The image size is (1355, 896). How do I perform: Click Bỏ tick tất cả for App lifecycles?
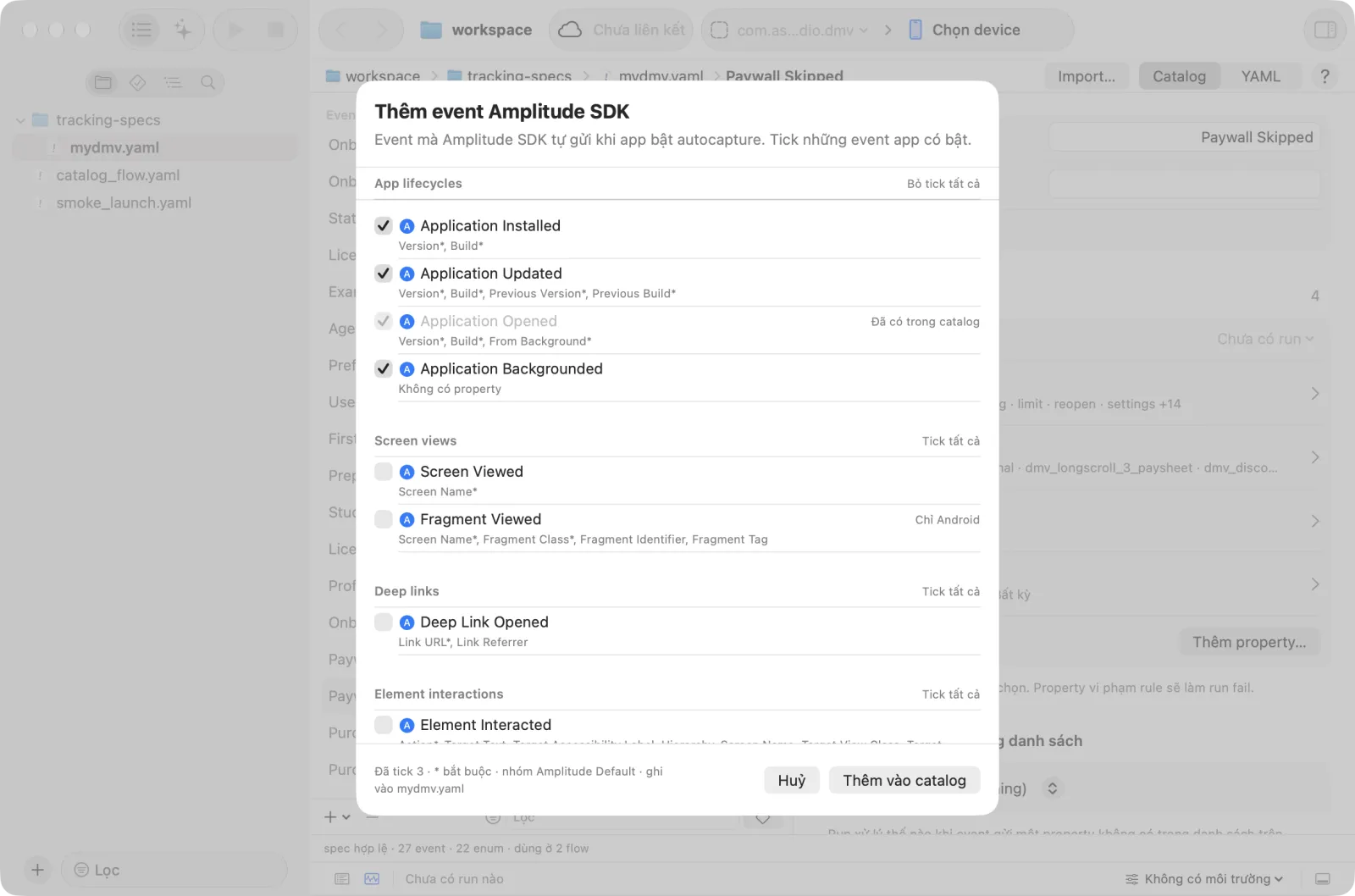tap(943, 184)
